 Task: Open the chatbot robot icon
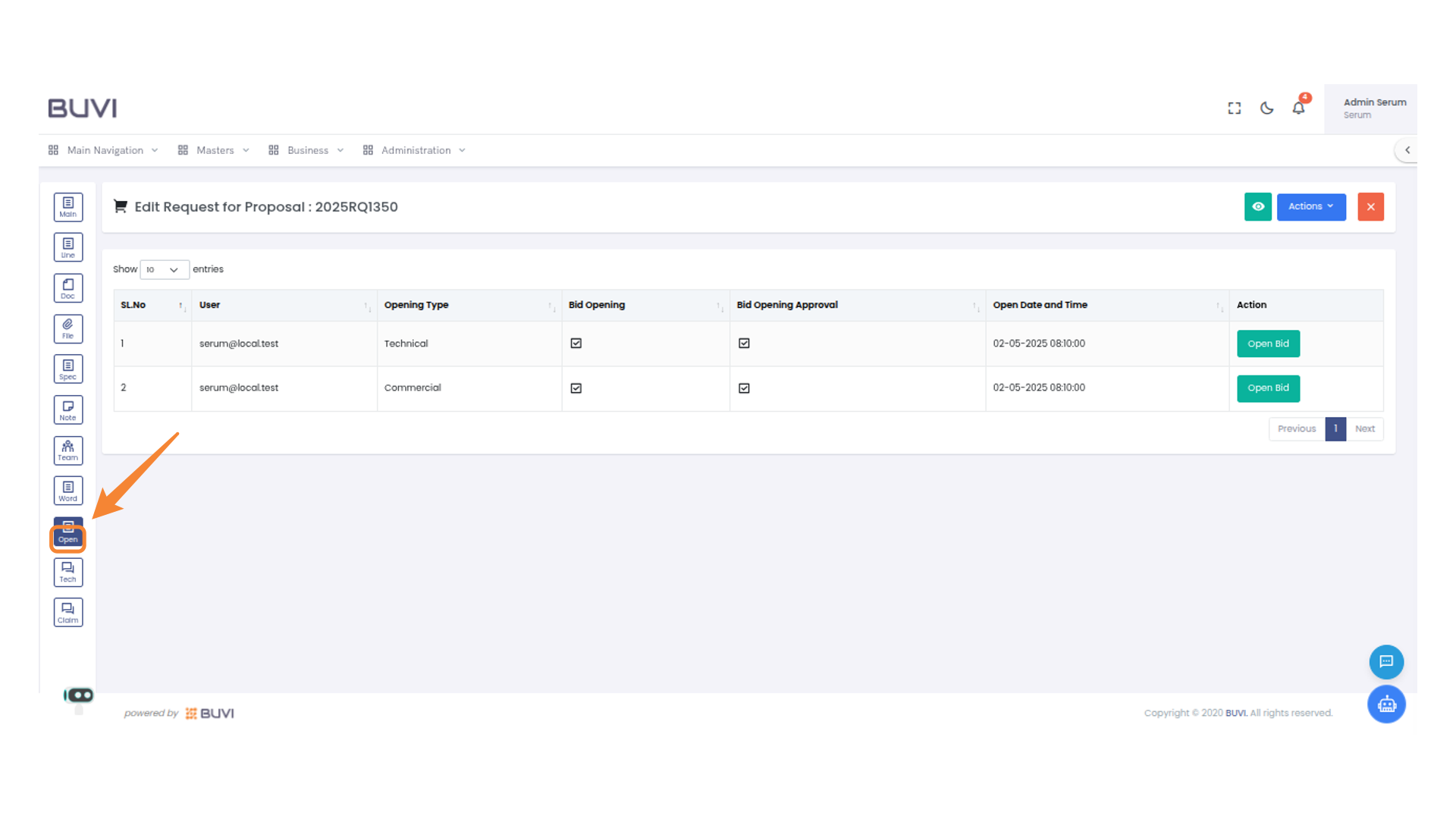pyautogui.click(x=1386, y=704)
